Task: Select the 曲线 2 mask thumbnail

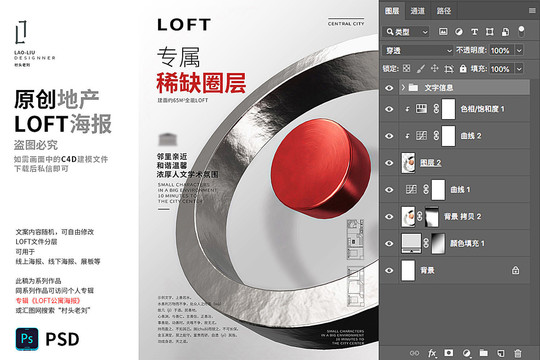Action: coord(448,136)
